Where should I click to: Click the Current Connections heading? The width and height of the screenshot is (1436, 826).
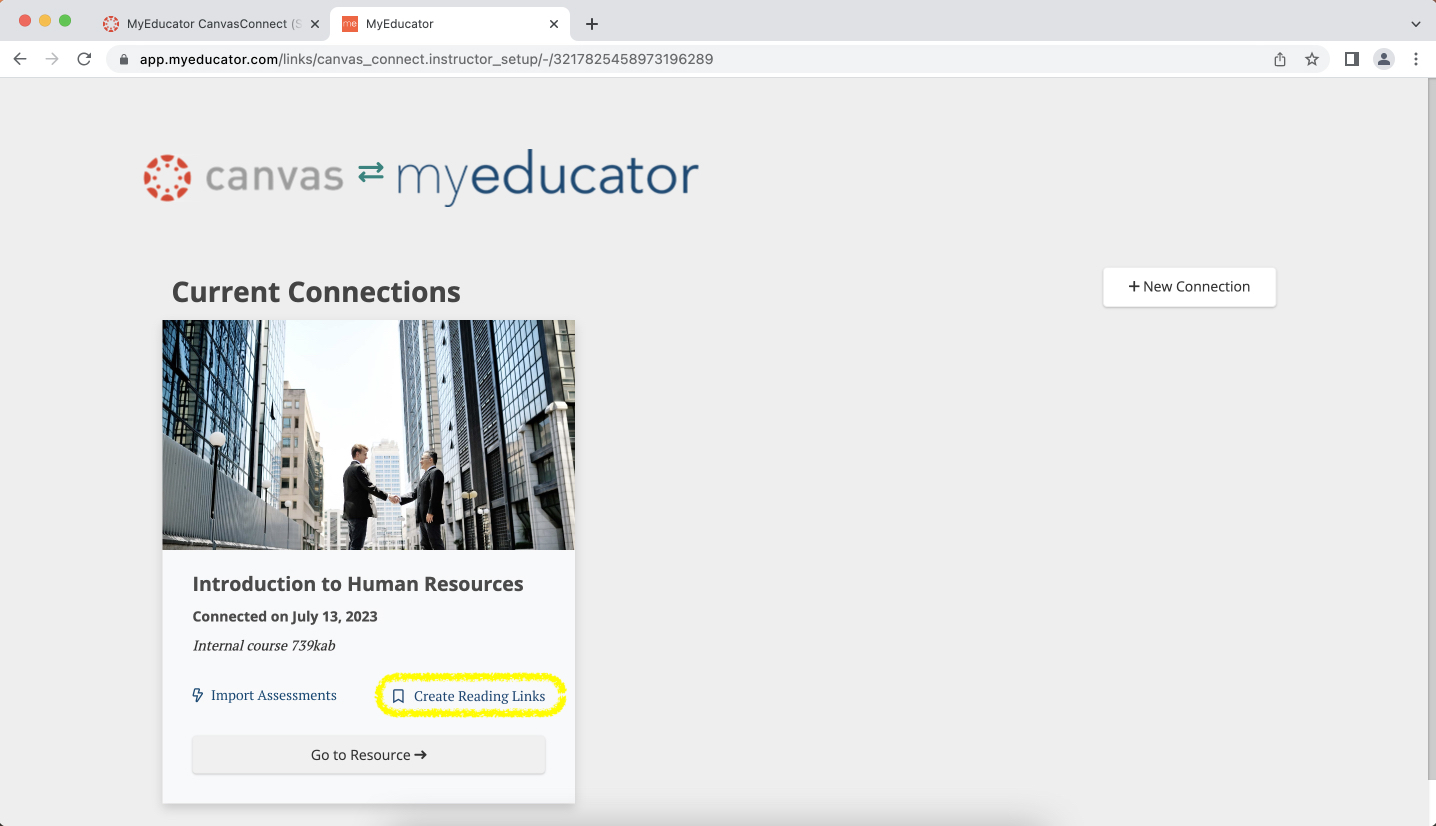pos(316,292)
